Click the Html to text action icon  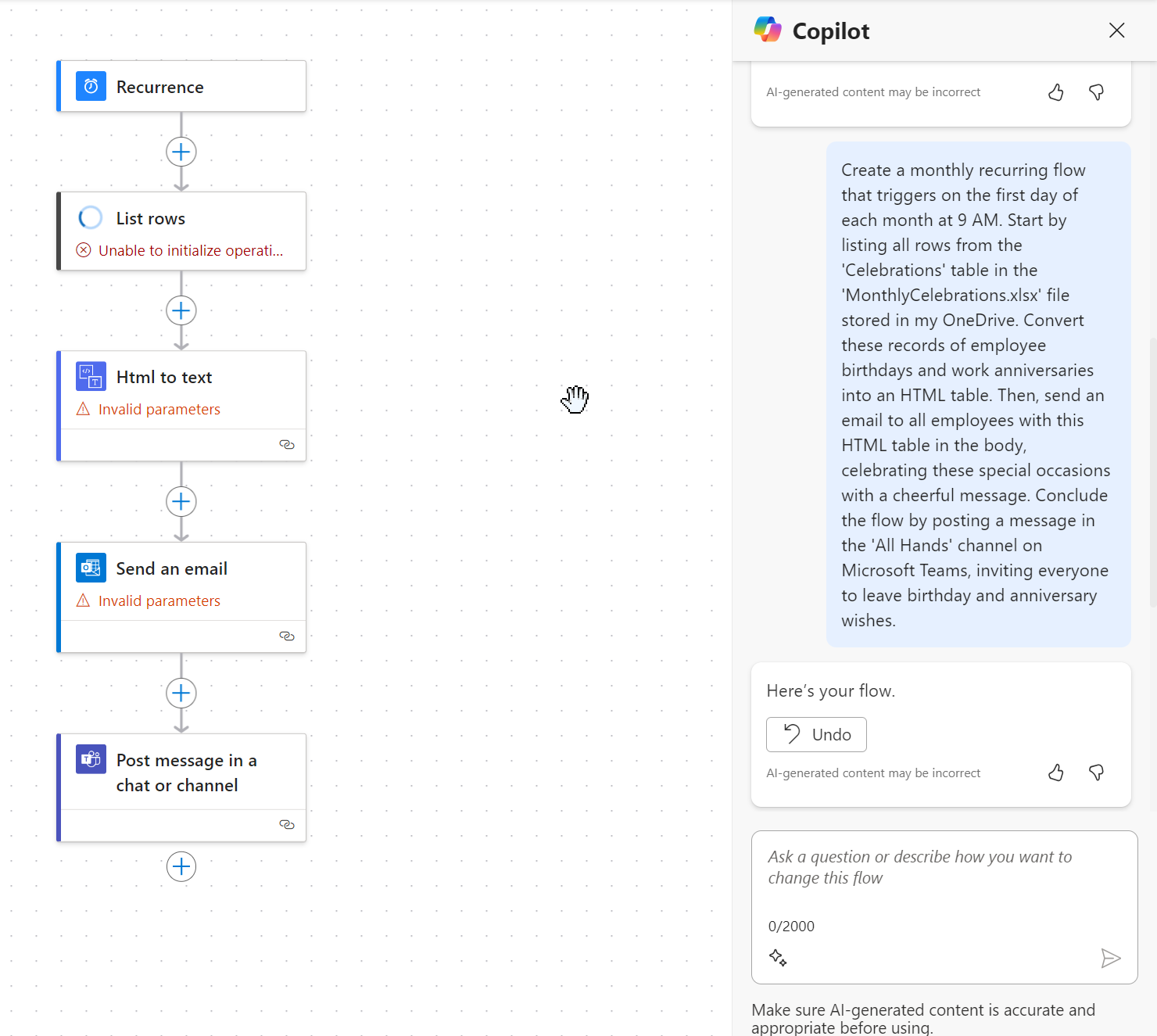91,377
